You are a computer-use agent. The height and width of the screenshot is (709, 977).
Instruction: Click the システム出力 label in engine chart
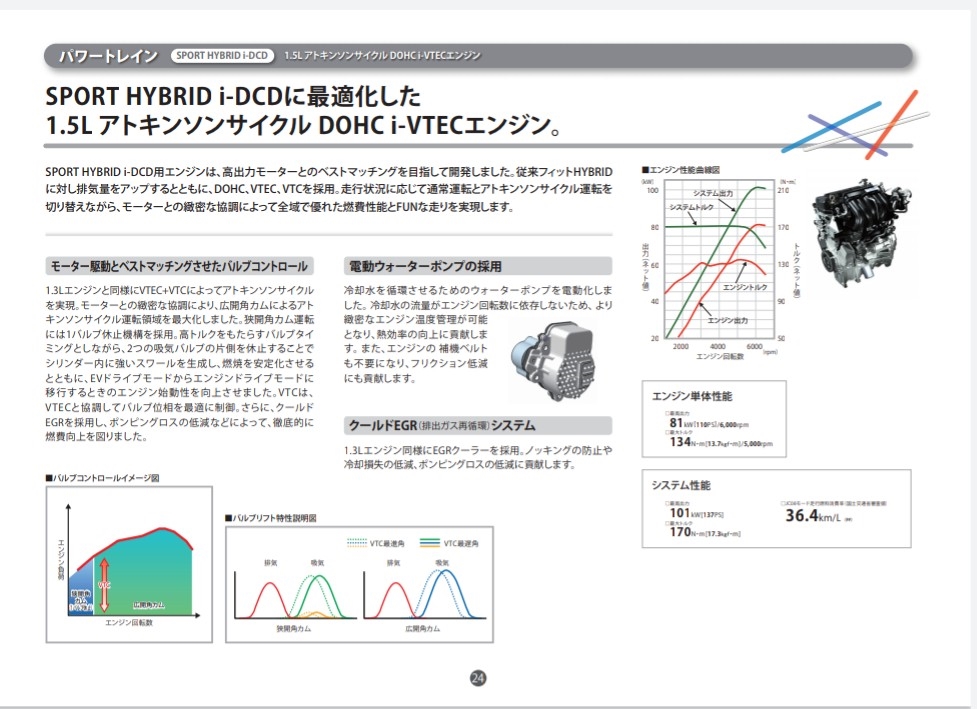pos(713,193)
